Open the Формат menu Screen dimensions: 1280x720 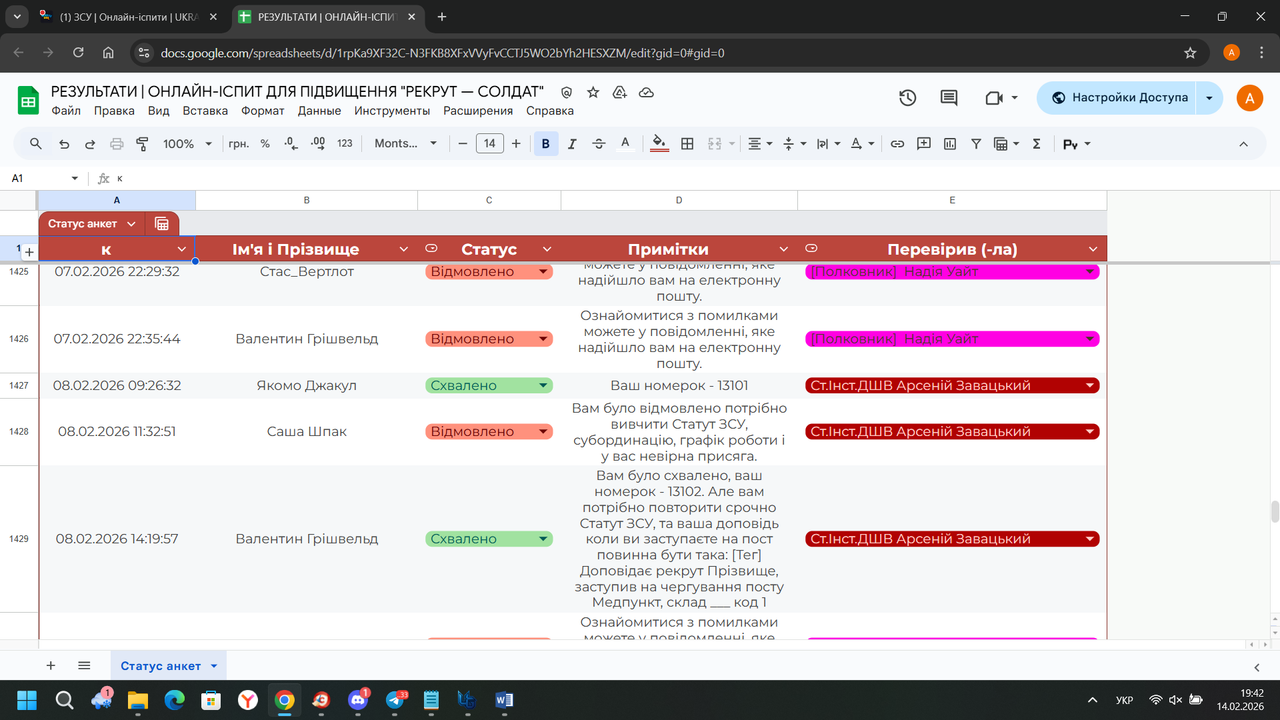coord(263,111)
